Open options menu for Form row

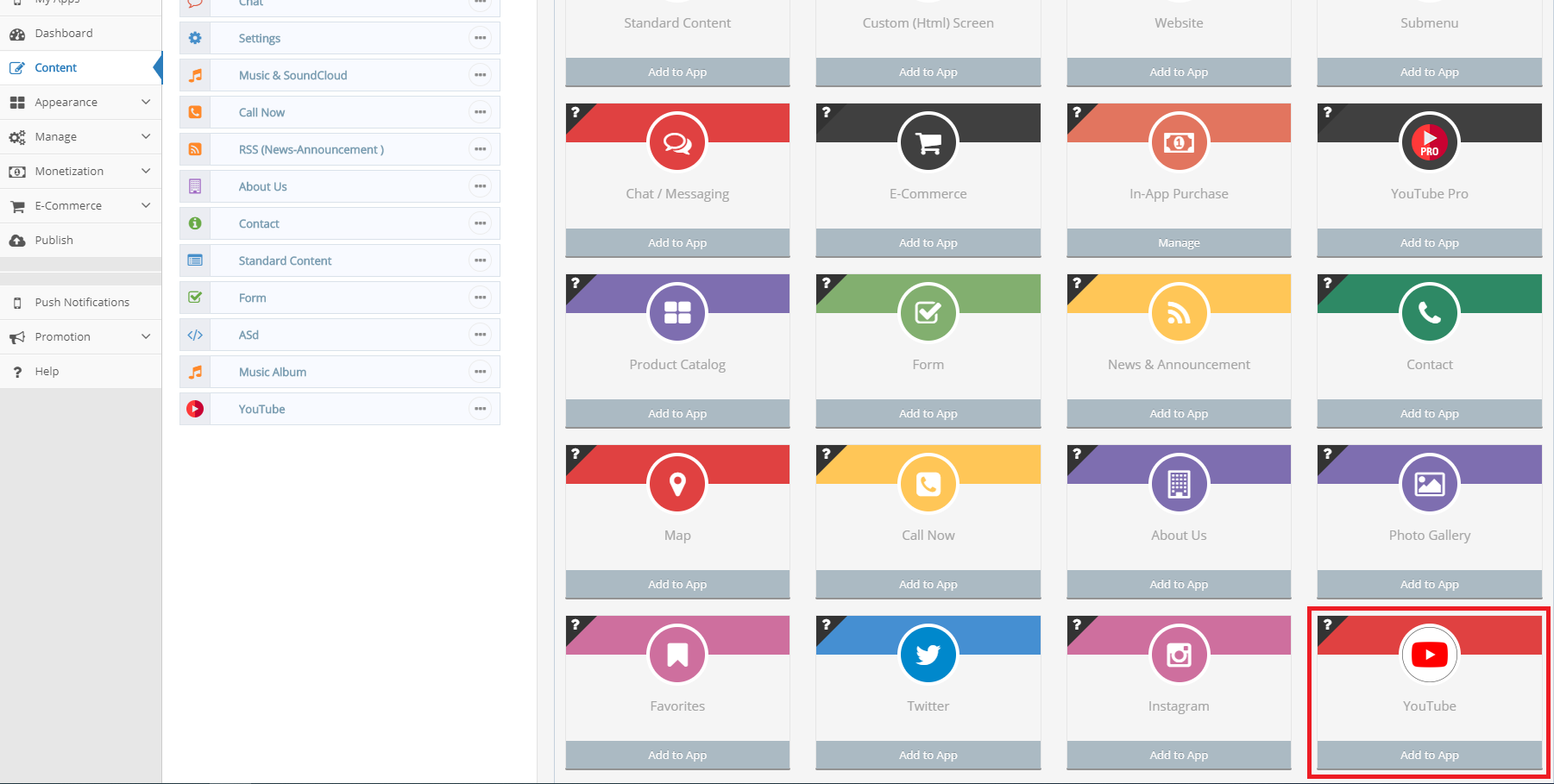point(481,298)
